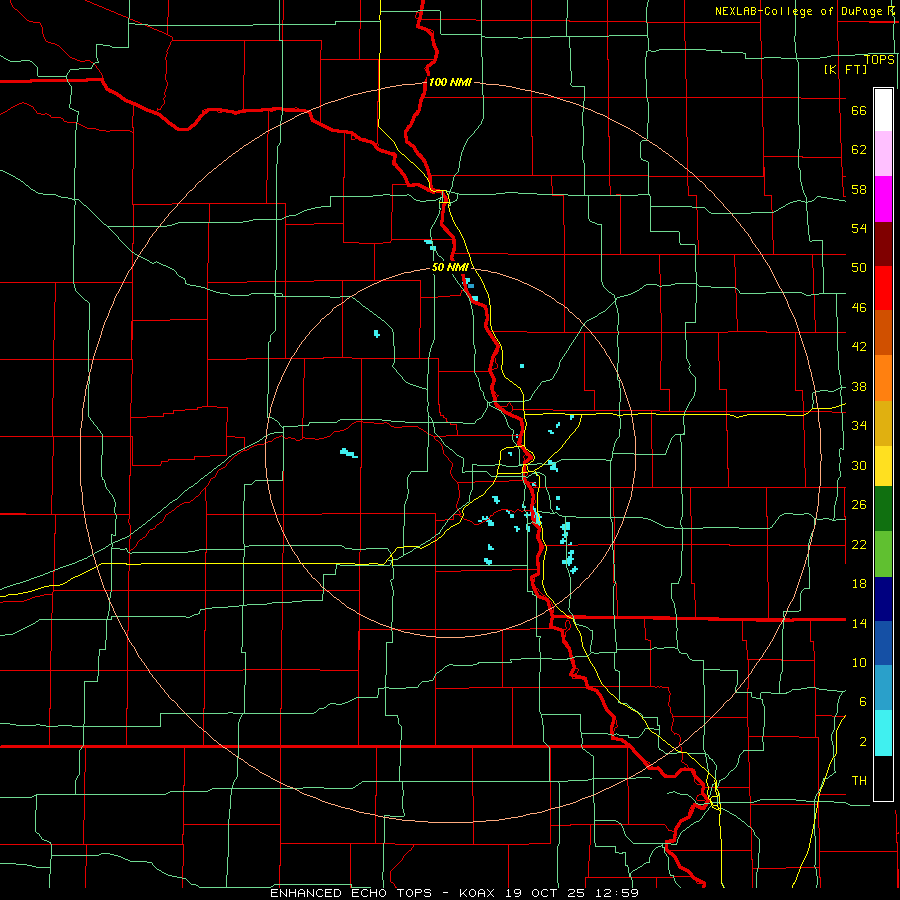Click the dark green legend swatch
Screen dimensions: 900x900
click(883, 508)
